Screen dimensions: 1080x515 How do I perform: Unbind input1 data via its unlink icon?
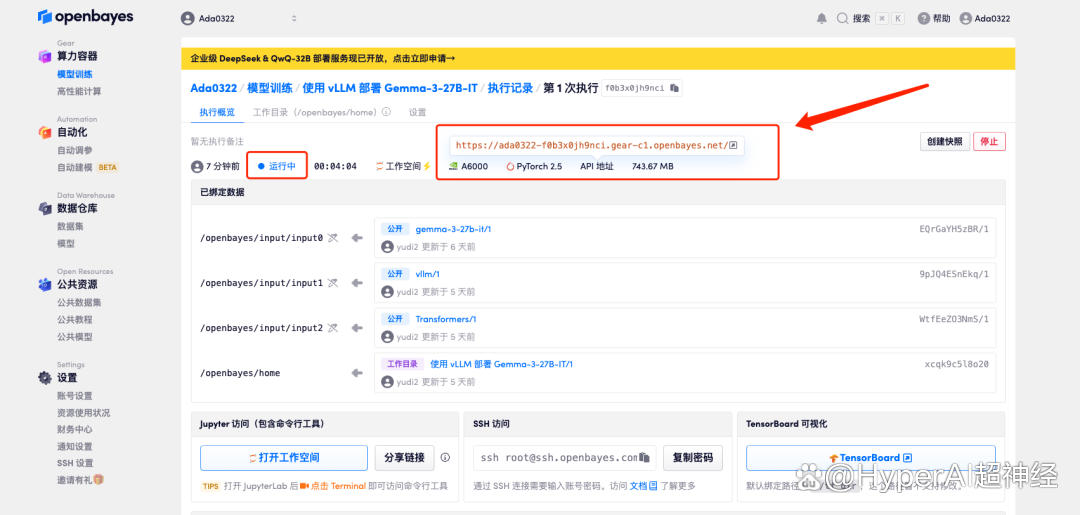[x=333, y=283]
